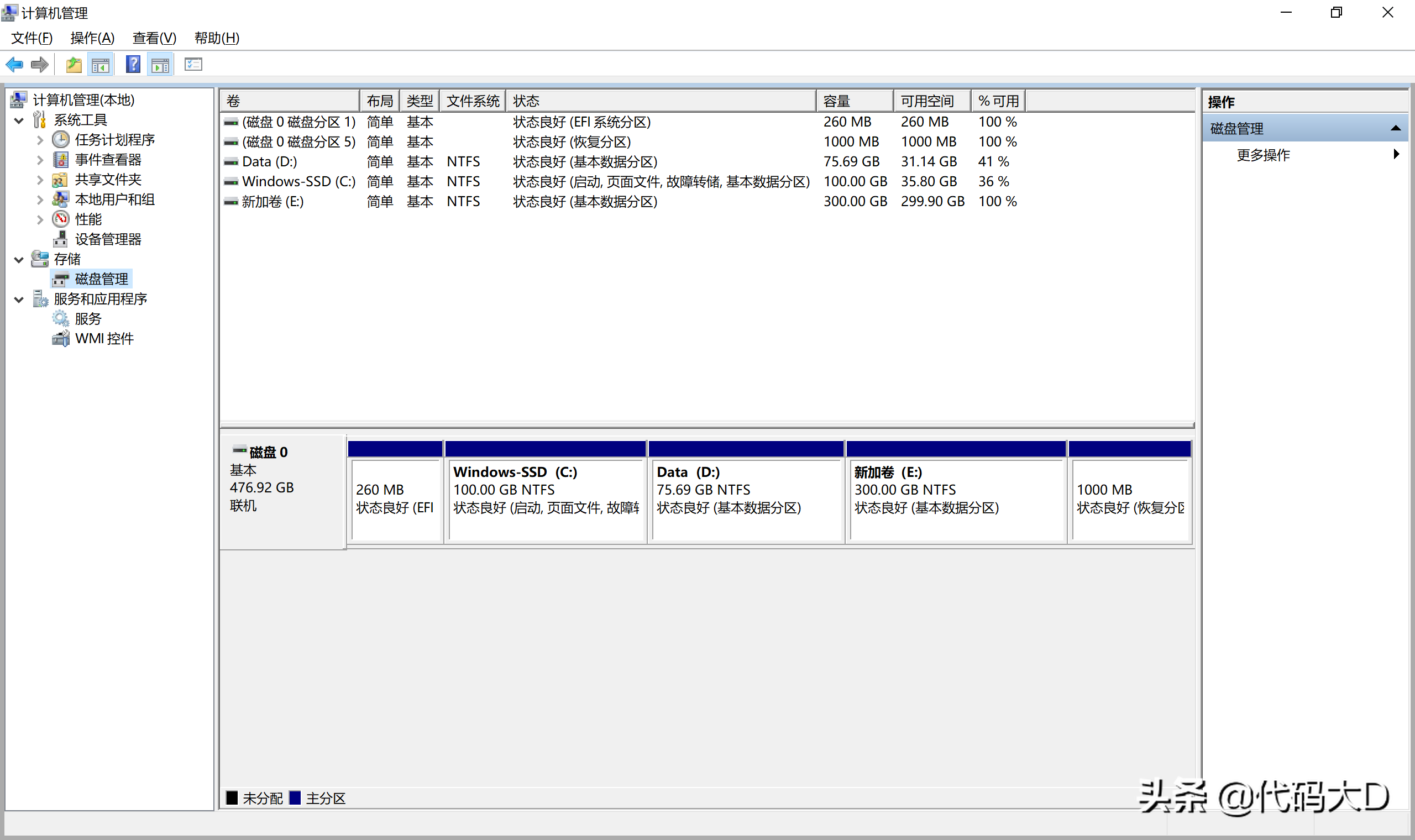Image resolution: width=1415 pixels, height=840 pixels.
Task: Select 事件查看器 tree node
Action: (108, 160)
